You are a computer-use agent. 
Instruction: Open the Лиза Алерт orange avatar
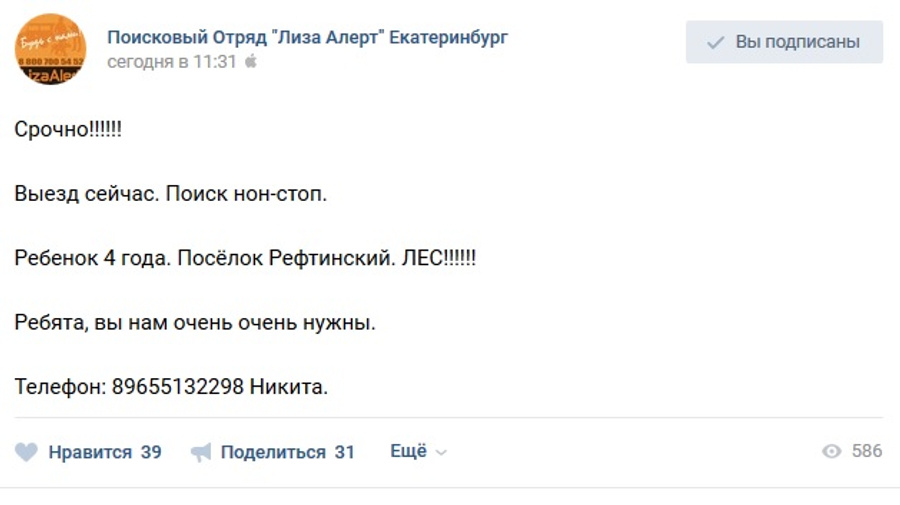[x=51, y=49]
